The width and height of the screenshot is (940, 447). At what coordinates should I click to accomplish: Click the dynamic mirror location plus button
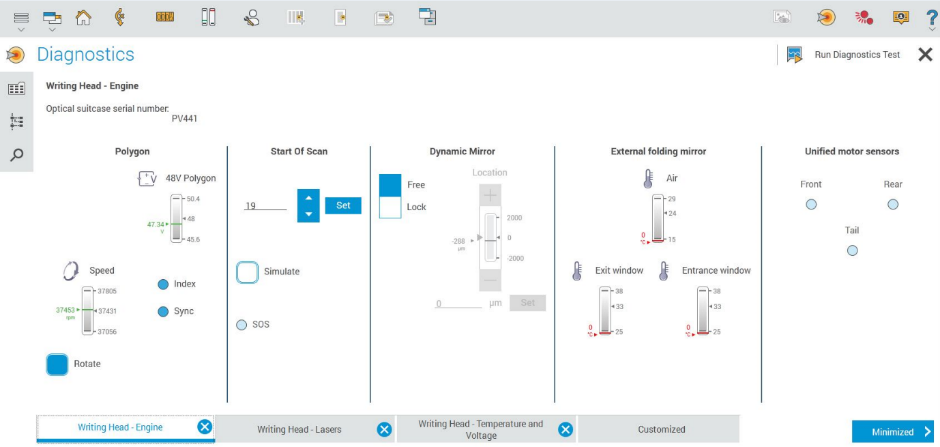(490, 196)
